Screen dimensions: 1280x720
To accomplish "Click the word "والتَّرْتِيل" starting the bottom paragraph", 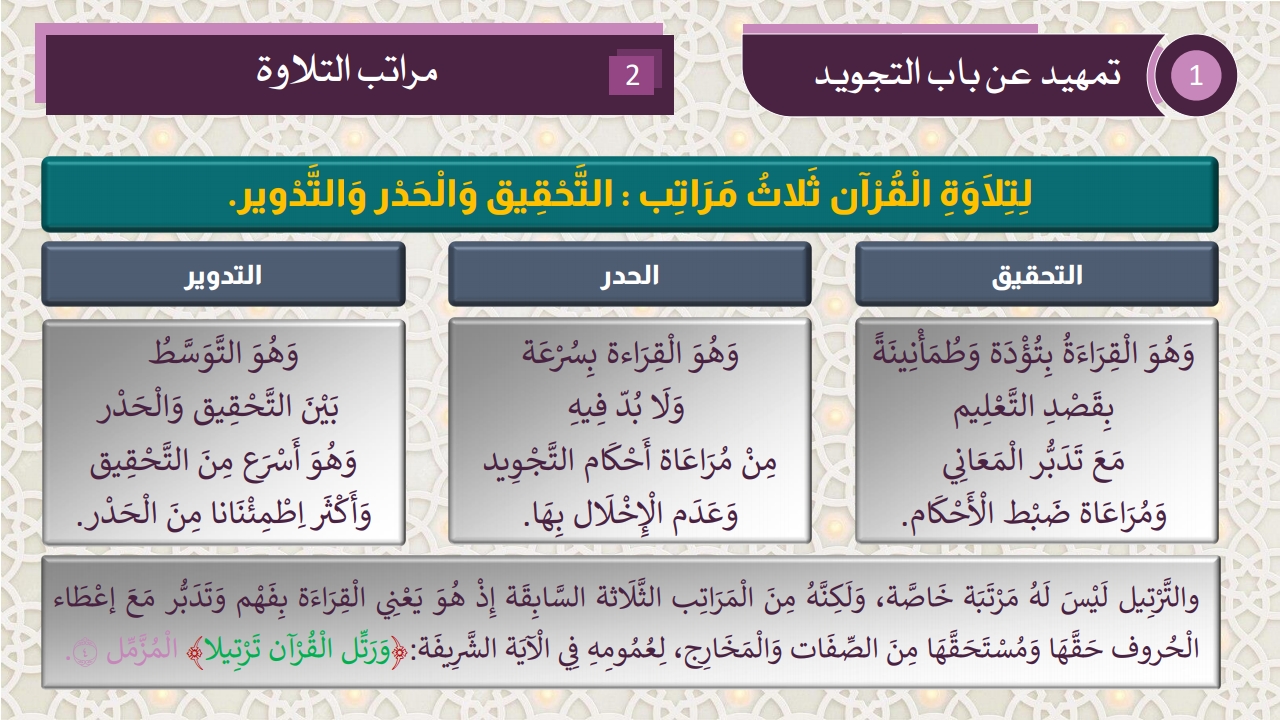I will pyautogui.click(x=1166, y=601).
